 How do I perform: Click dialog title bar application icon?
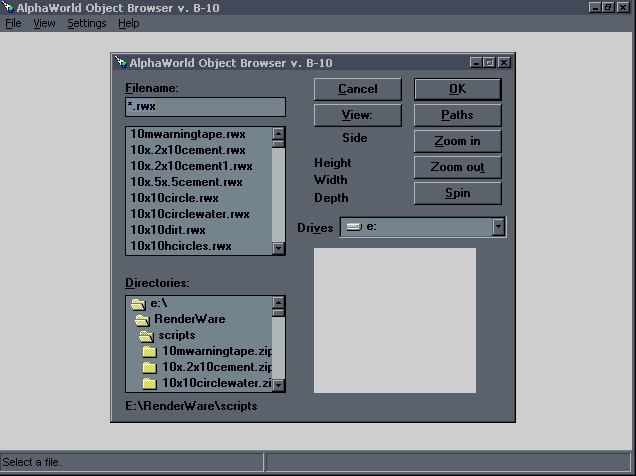coord(121,62)
